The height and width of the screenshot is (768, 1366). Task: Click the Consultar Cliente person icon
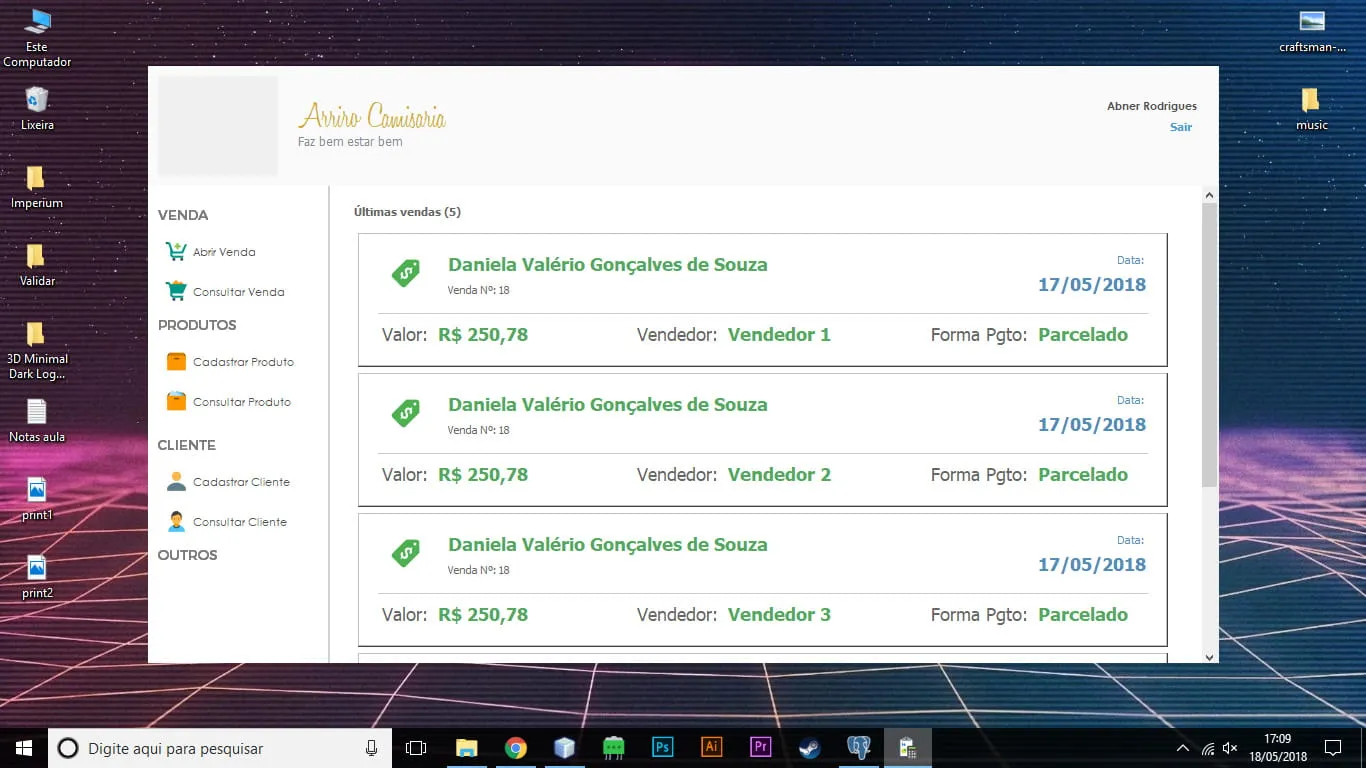click(176, 521)
